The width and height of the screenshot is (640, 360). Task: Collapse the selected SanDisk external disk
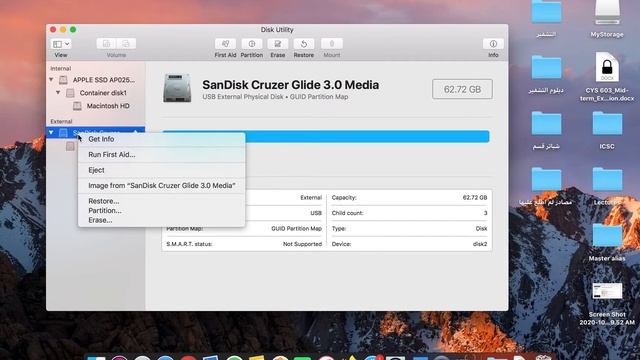51,132
